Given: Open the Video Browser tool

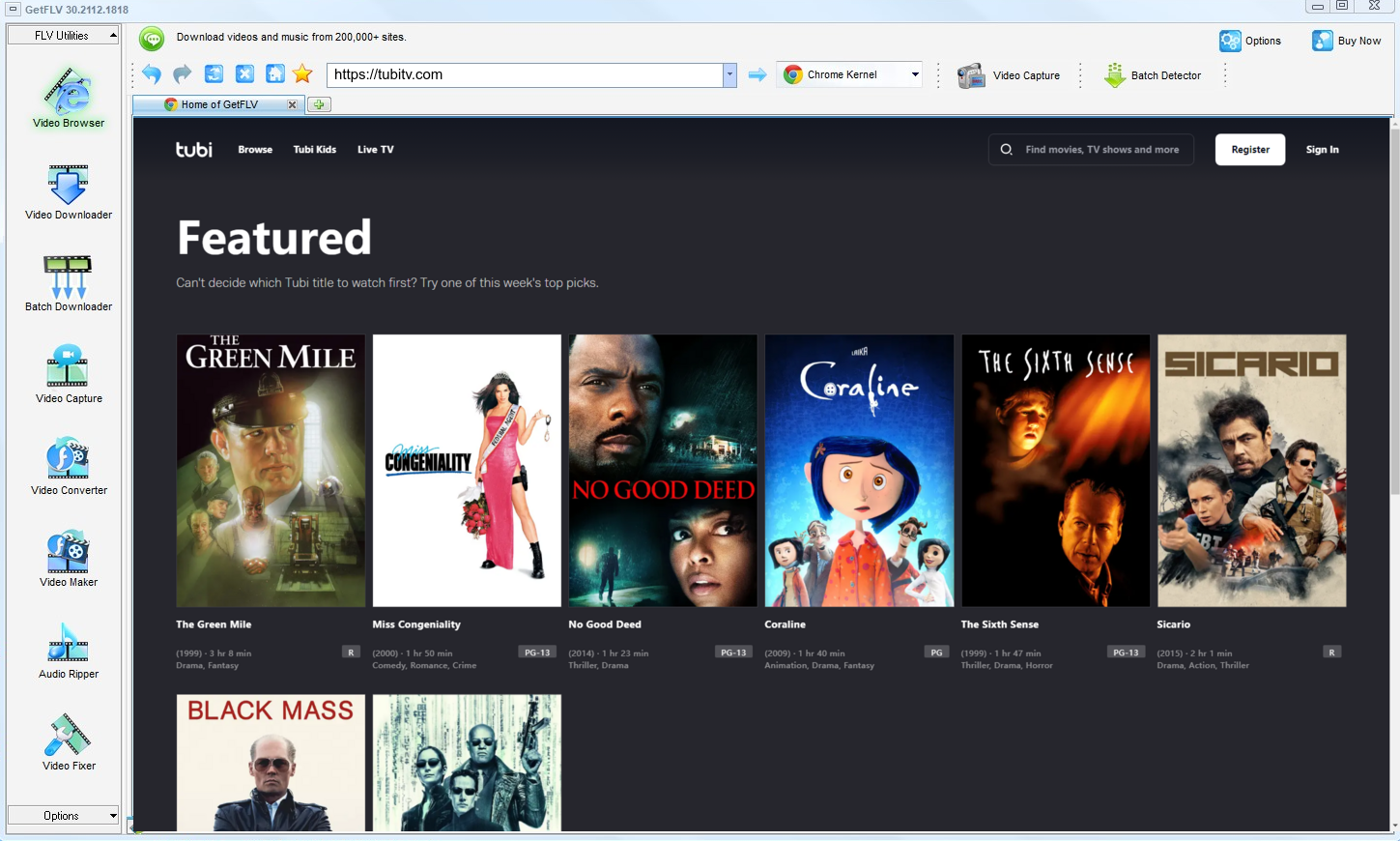Looking at the screenshot, I should (x=69, y=97).
